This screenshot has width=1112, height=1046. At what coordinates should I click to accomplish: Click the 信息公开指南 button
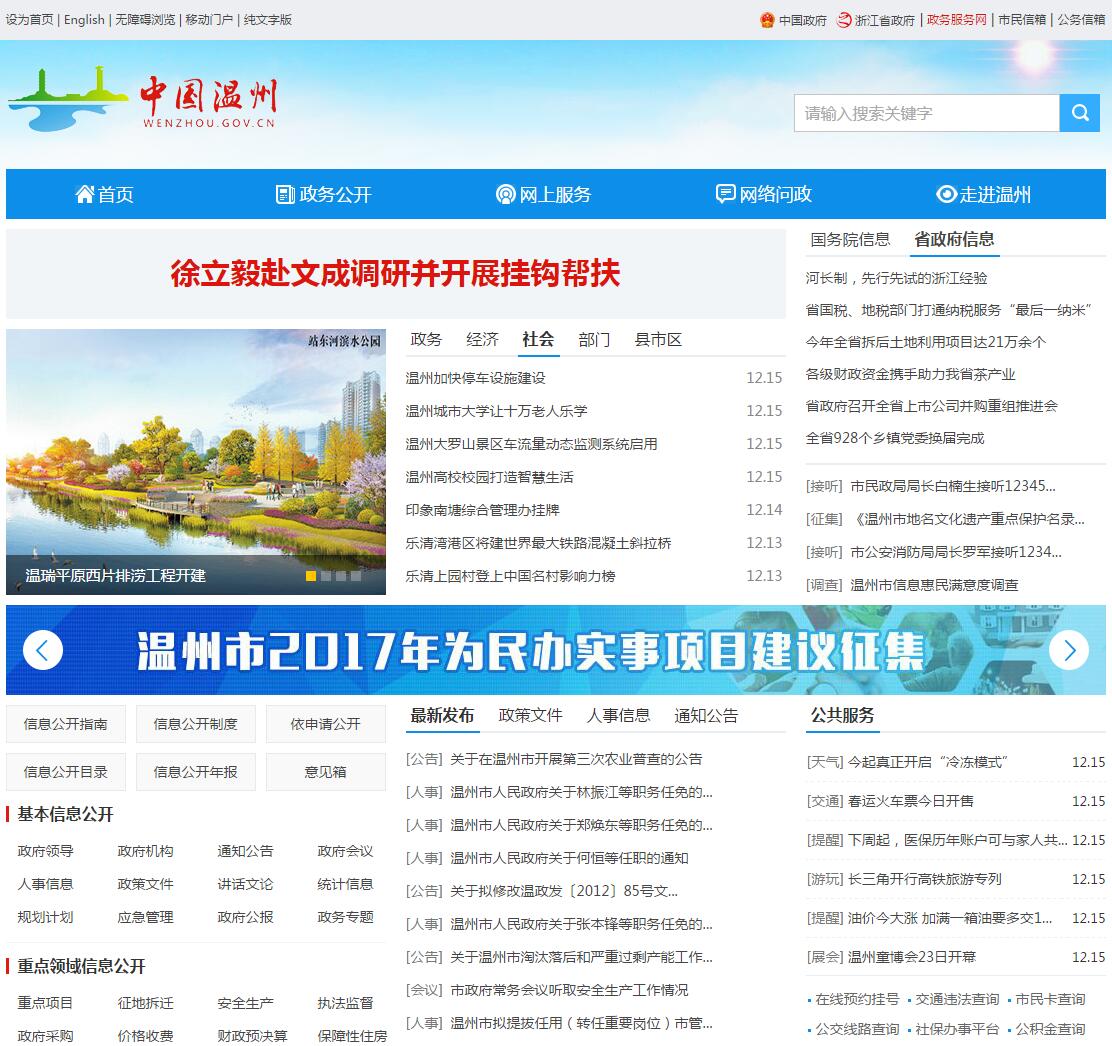(66, 724)
